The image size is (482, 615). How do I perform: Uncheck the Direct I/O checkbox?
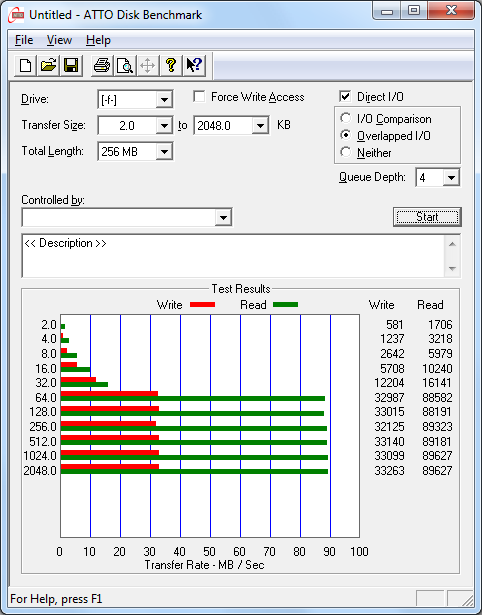[x=345, y=96]
